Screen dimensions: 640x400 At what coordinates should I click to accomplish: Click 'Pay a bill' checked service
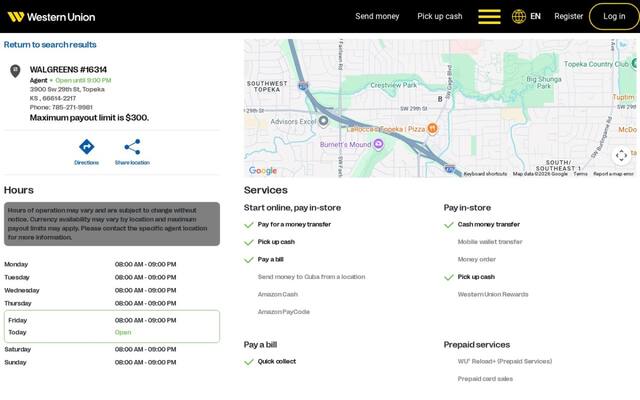[x=270, y=259]
